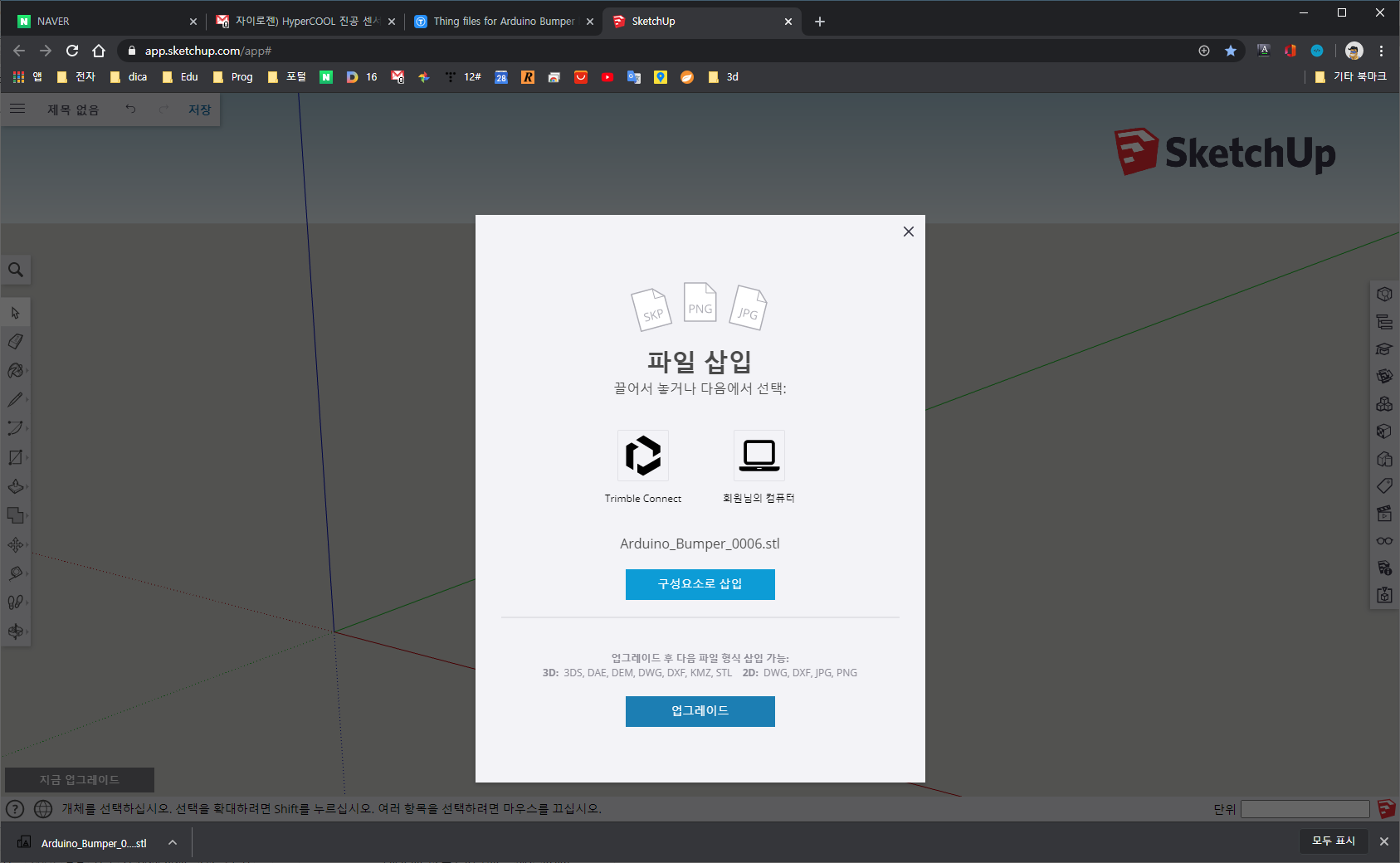The image size is (1400, 863).
Task: Choose the Move tool
Action: click(x=15, y=544)
